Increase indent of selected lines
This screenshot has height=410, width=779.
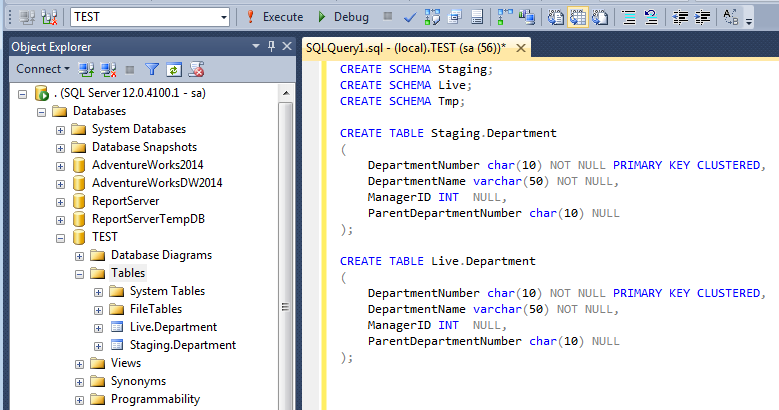[702, 17]
